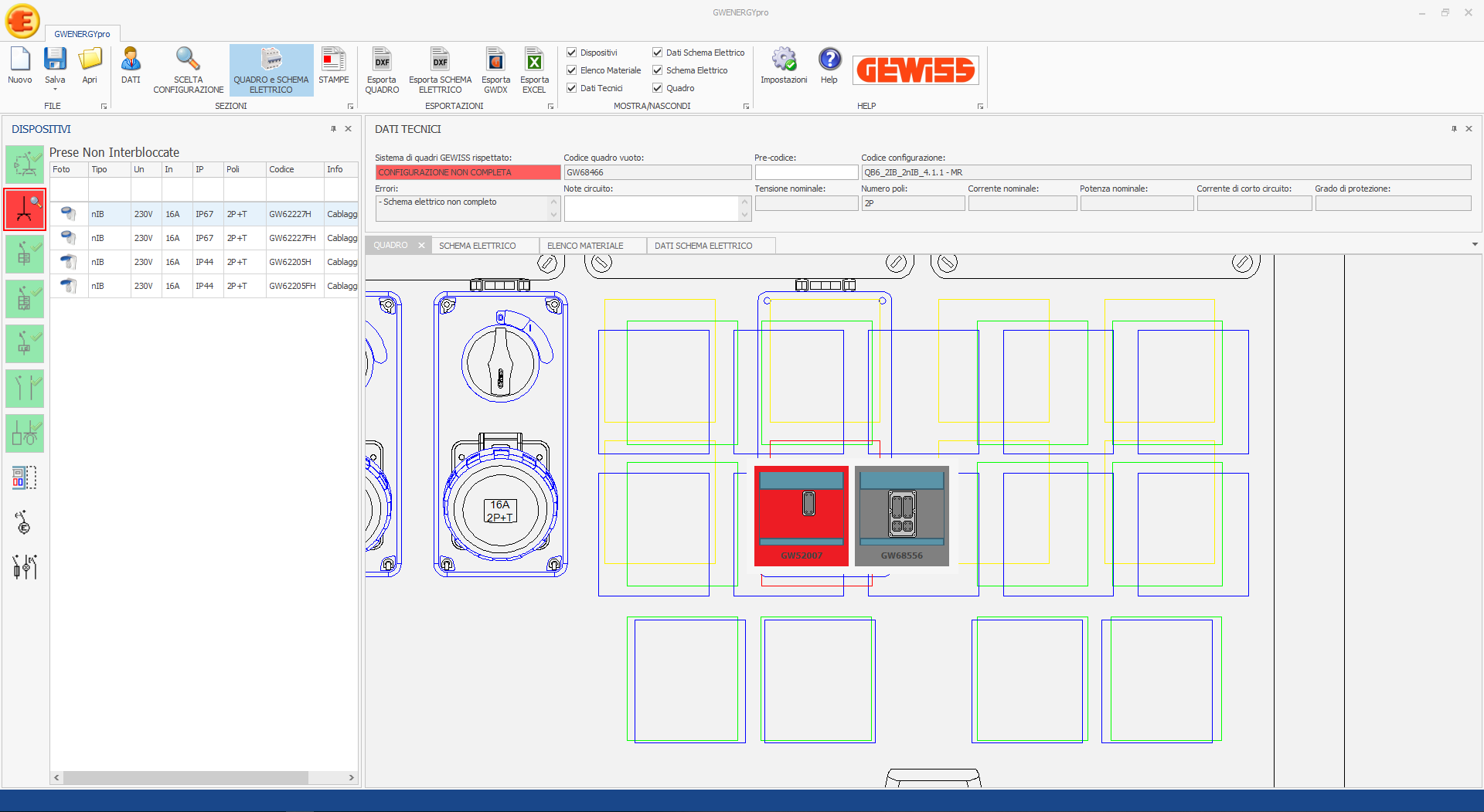
Task: Select fourth green modular device category icon
Action: pyautogui.click(x=25, y=299)
